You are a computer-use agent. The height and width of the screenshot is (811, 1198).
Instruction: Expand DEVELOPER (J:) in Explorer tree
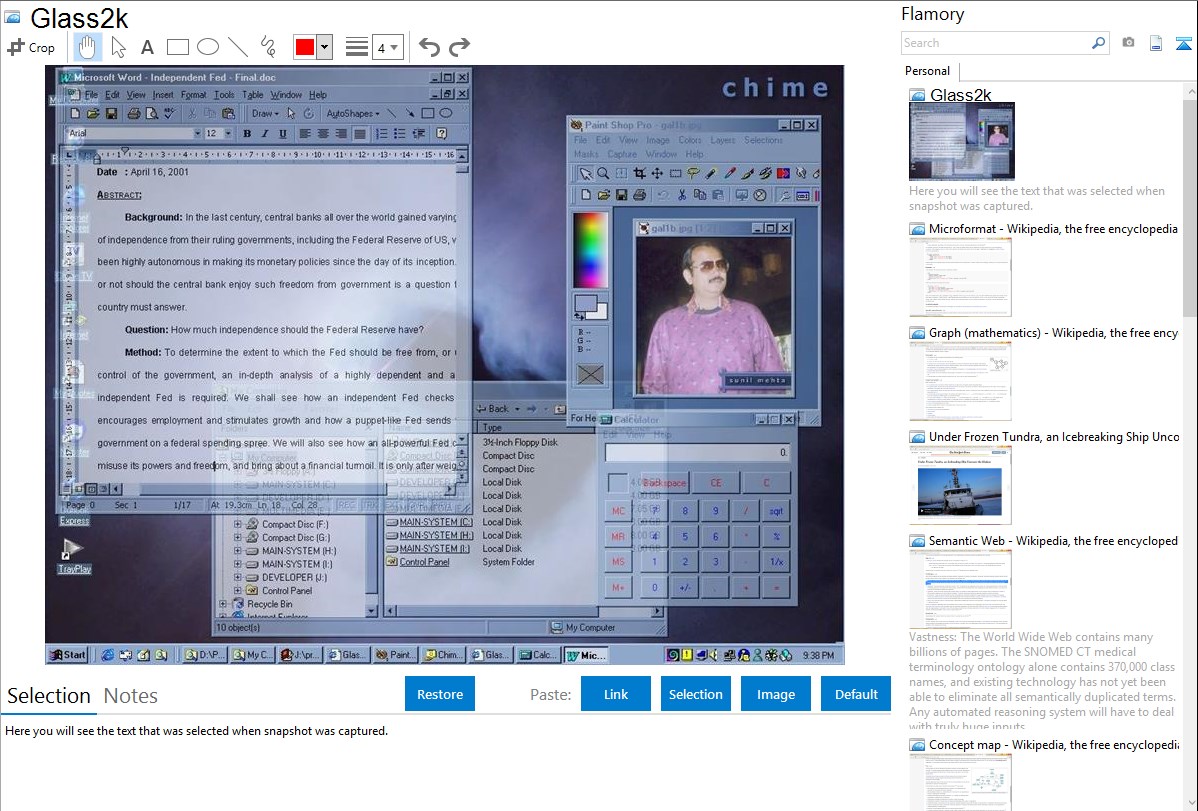pyautogui.click(x=238, y=578)
